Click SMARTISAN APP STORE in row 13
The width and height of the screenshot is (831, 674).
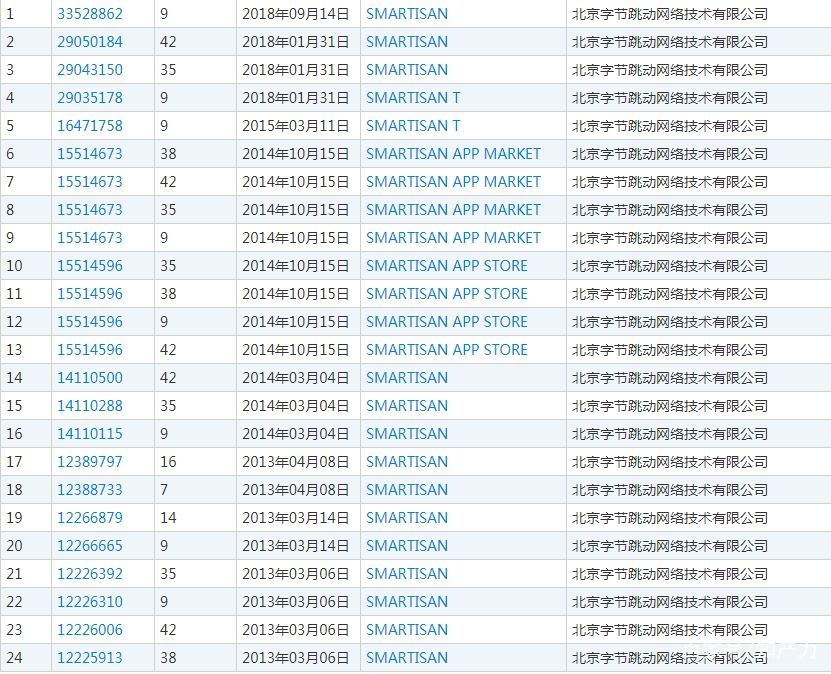(447, 350)
